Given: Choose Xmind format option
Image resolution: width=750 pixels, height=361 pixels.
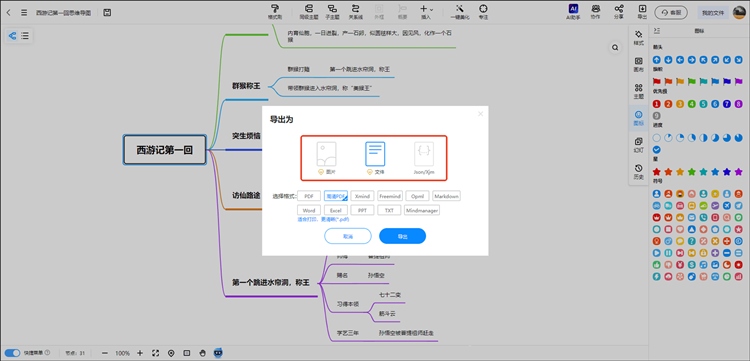Looking at the screenshot, I should [362, 196].
